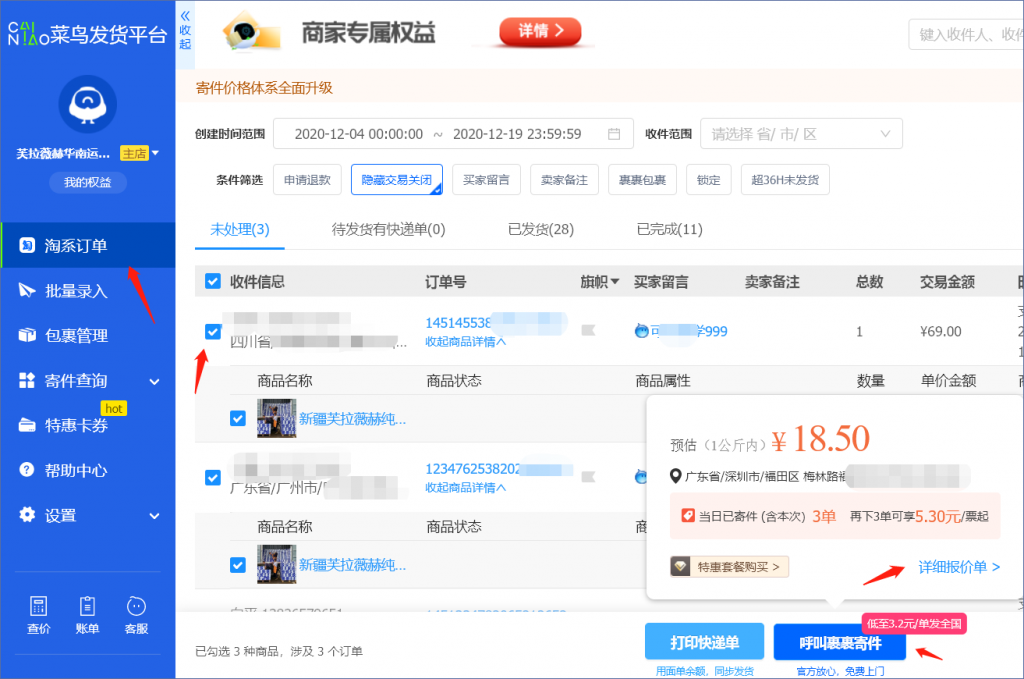This screenshot has height=679, width=1024.
Task: Click the 呼叫裹裹寄件 button
Action: (x=840, y=643)
